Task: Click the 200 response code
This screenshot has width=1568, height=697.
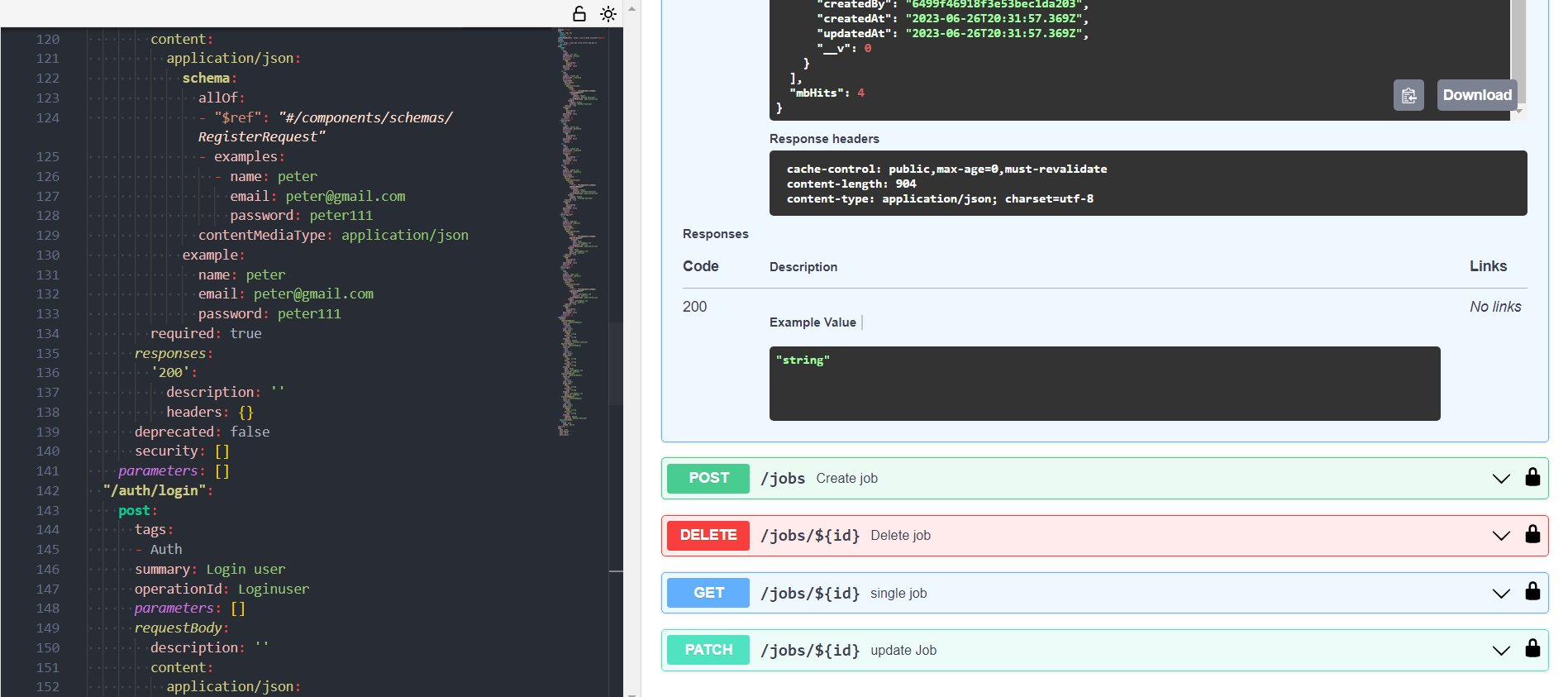Action: [694, 307]
